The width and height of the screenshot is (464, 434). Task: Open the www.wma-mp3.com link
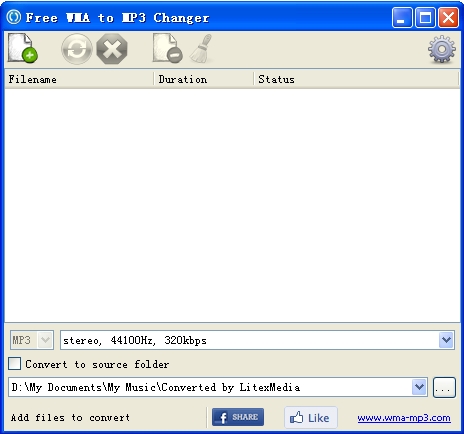[404, 418]
